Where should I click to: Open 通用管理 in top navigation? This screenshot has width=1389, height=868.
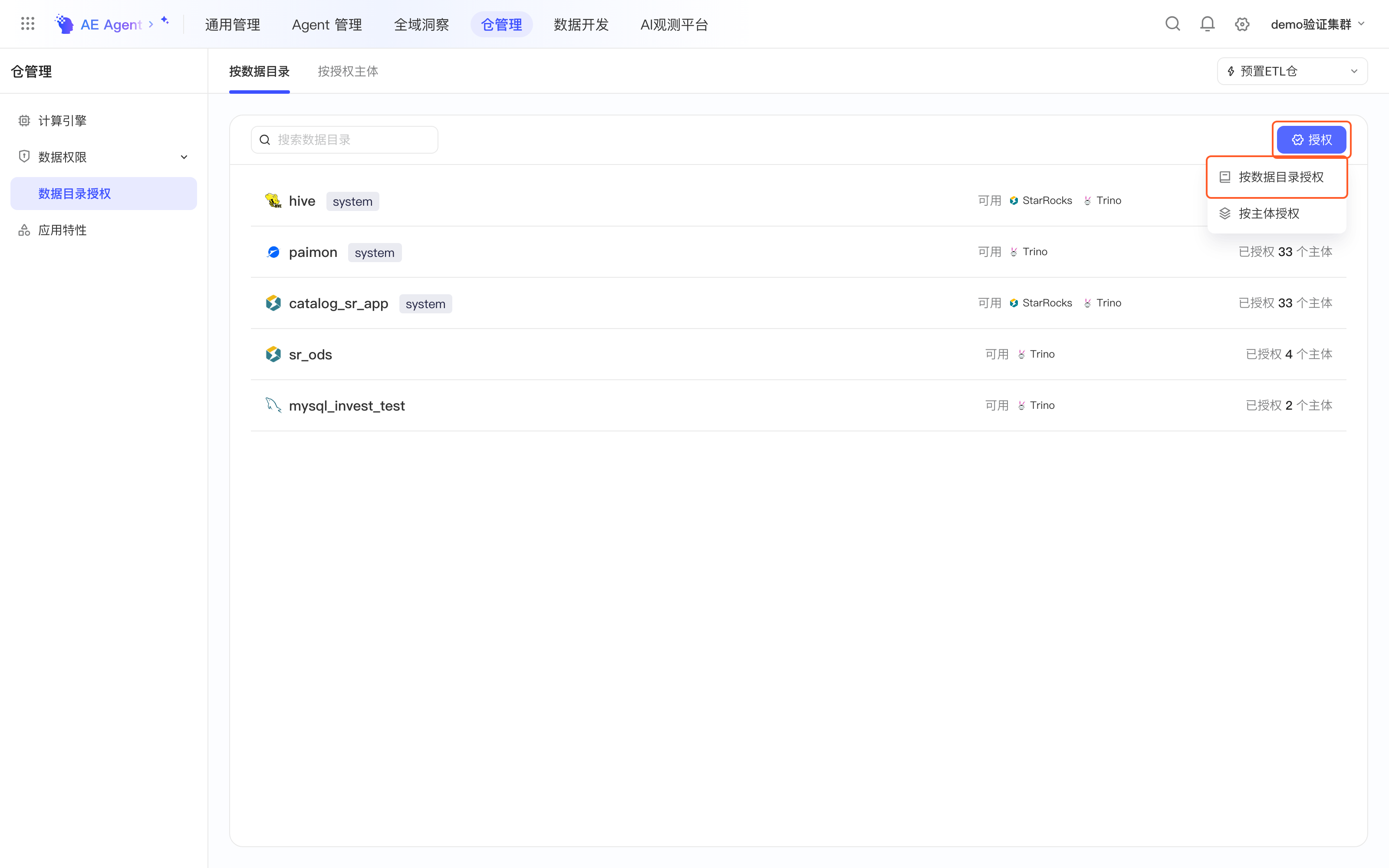click(x=233, y=25)
